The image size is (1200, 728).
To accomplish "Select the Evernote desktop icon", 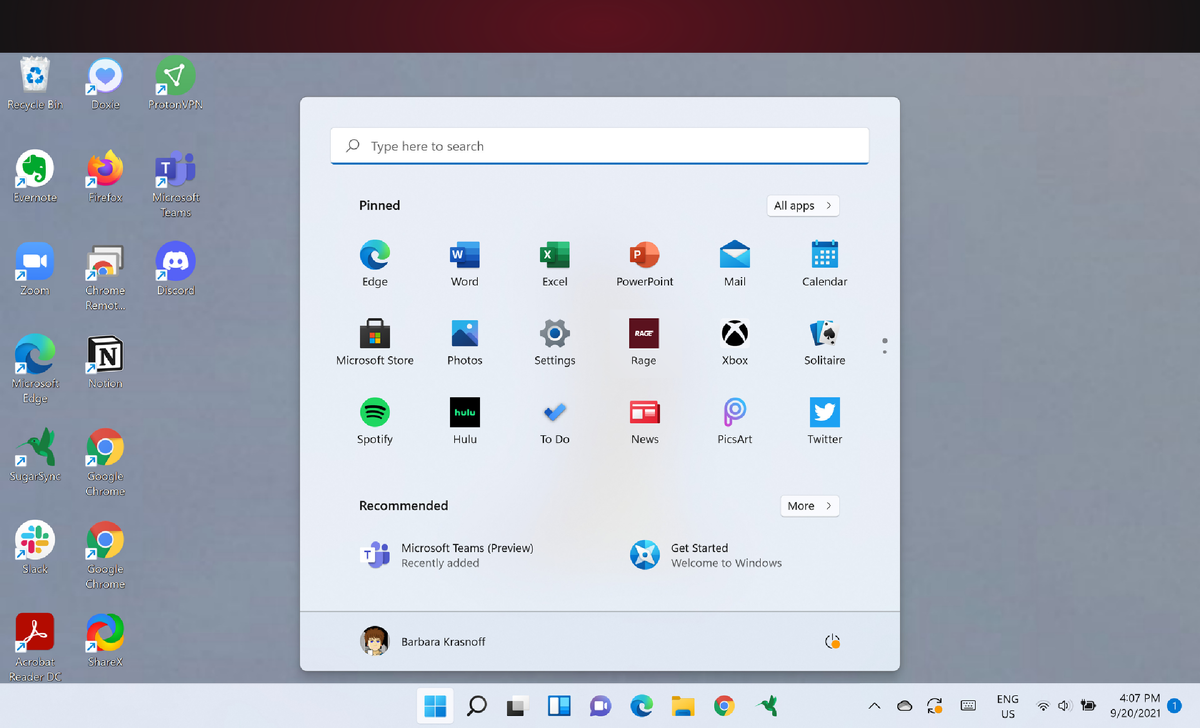I will point(35,177).
